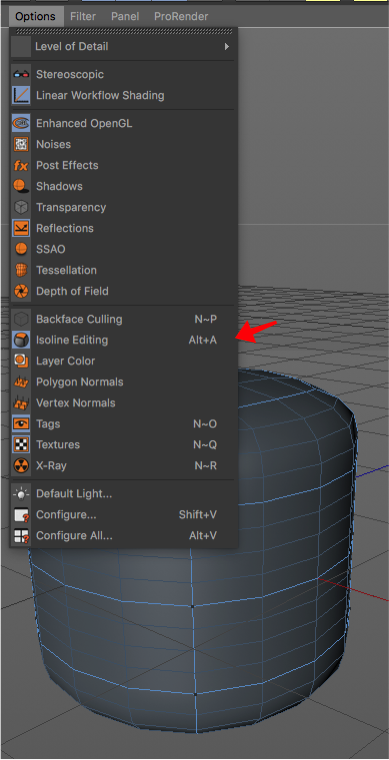Open Configure... viewport settings

click(x=124, y=515)
